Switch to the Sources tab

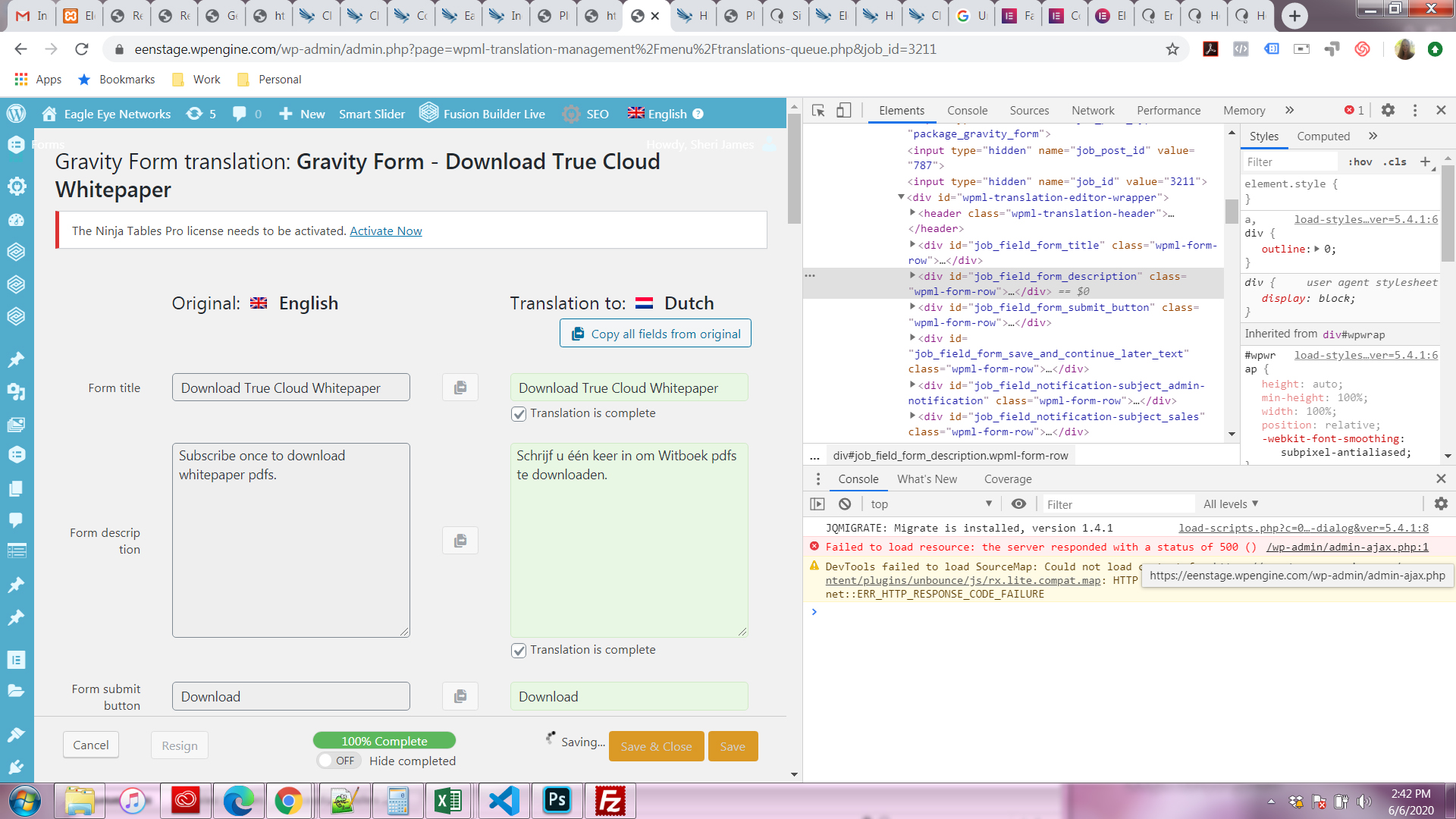coord(1029,111)
